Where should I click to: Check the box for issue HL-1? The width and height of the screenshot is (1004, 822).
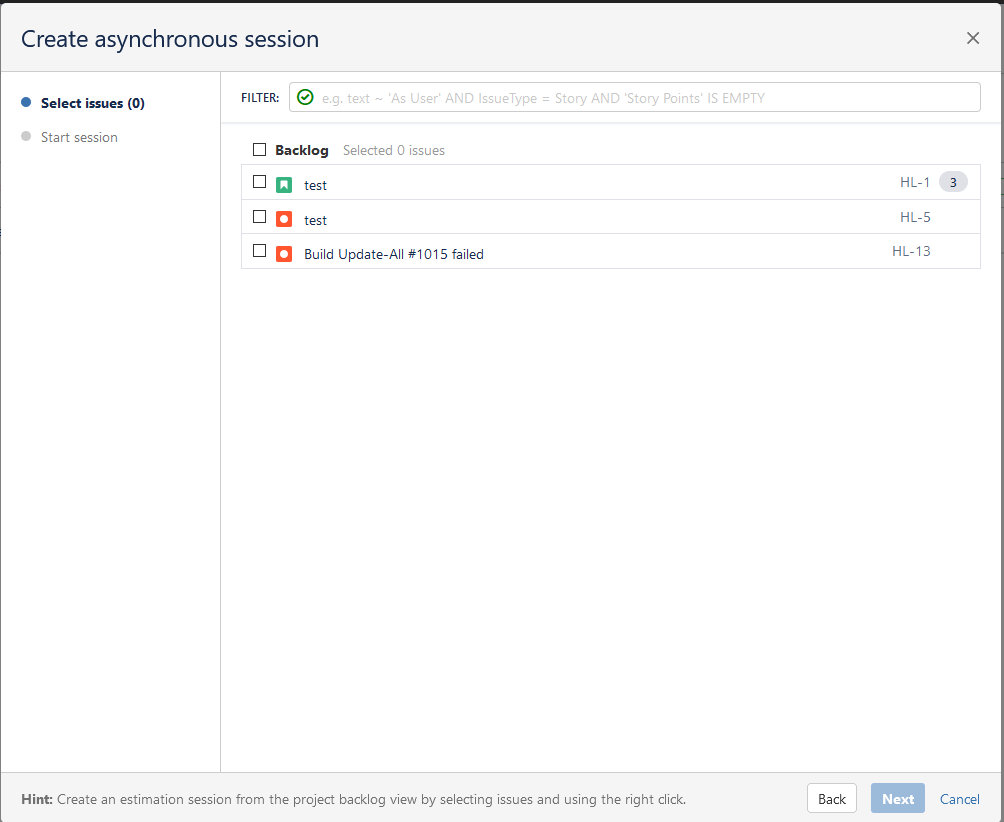click(x=260, y=182)
